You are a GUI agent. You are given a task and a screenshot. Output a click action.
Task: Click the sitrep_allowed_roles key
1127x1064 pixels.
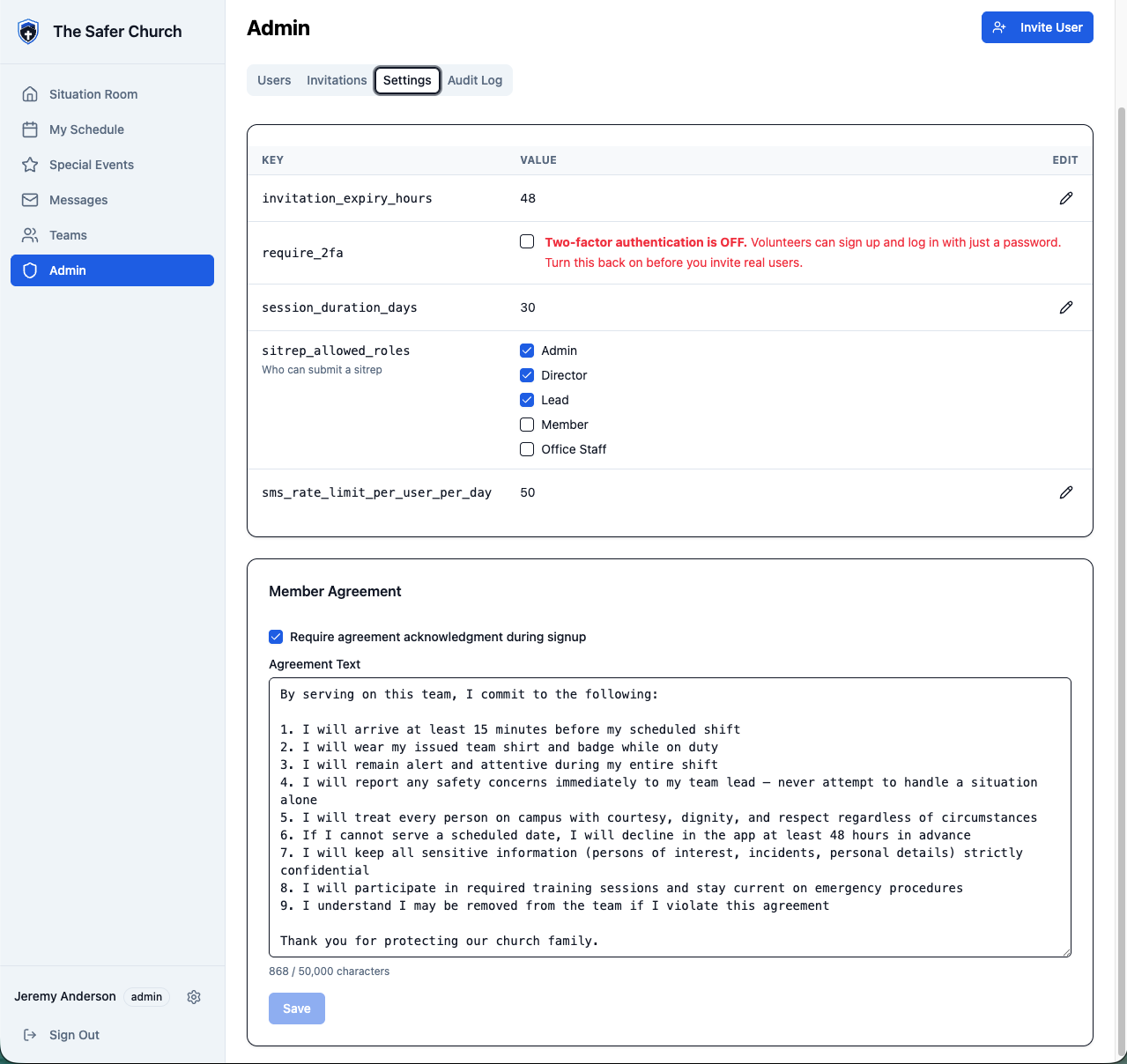[x=336, y=351]
